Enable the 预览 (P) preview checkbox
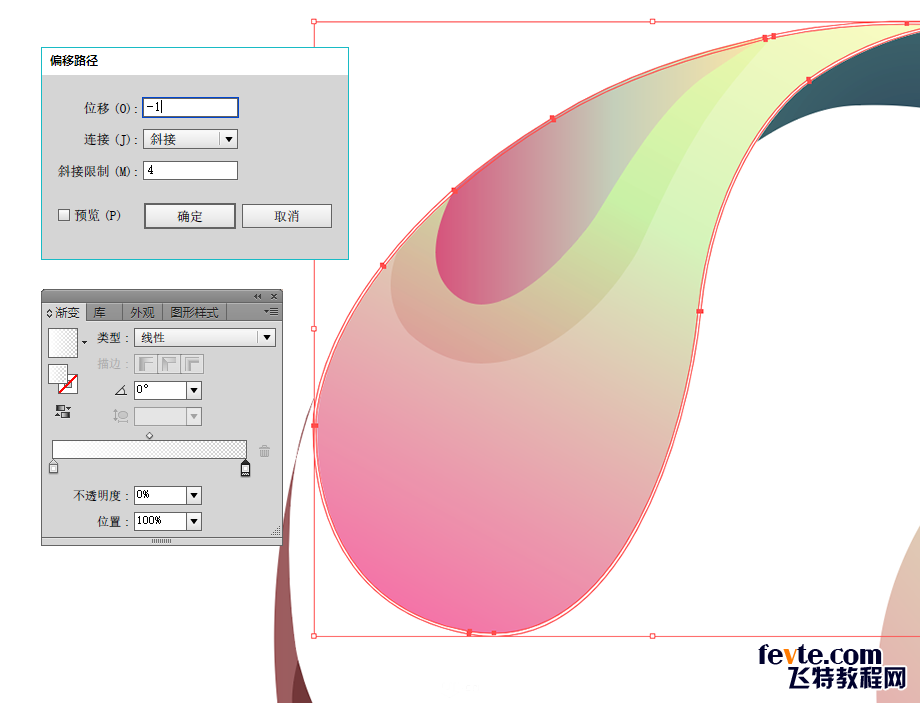 pyautogui.click(x=65, y=215)
